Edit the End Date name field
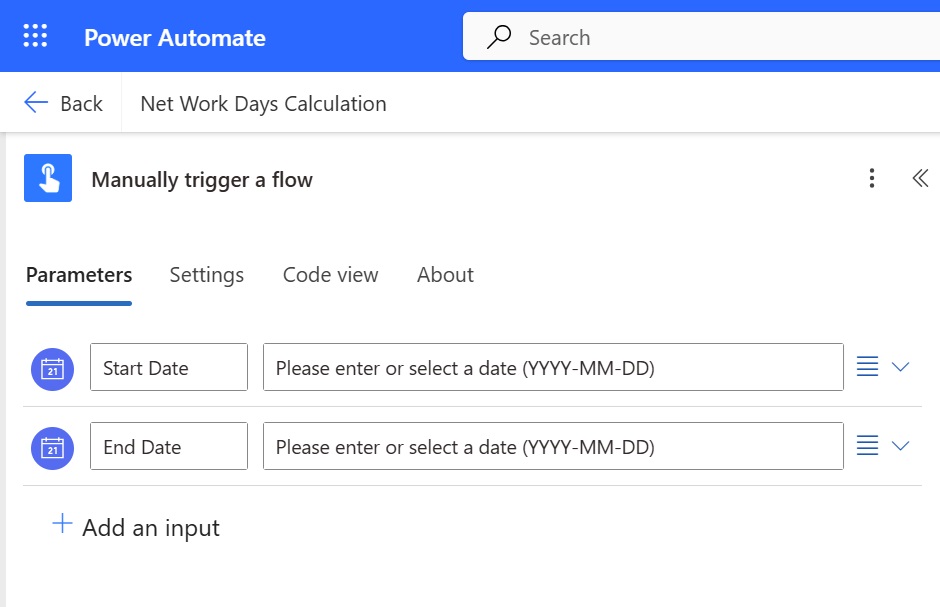Screen dimensions: 940x607 tap(169, 446)
